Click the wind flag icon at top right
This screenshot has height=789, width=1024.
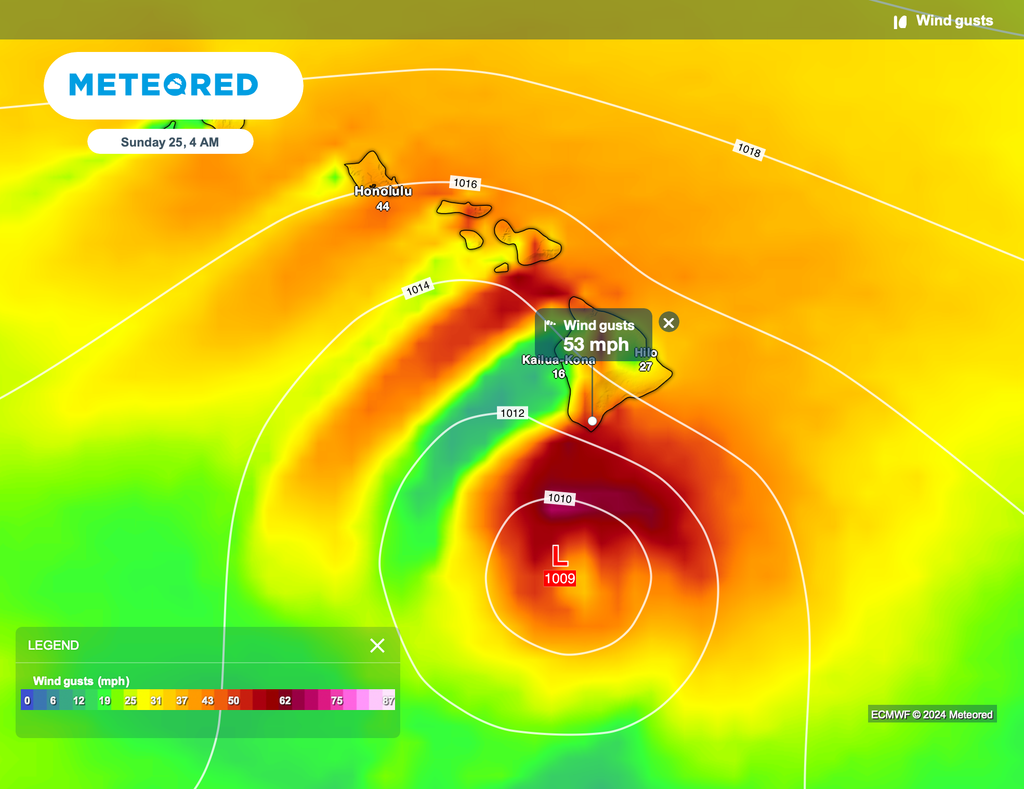coord(900,21)
